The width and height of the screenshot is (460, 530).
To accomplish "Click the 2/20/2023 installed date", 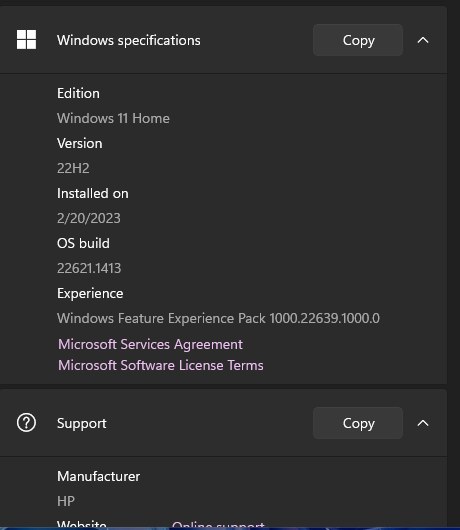I will [x=89, y=218].
